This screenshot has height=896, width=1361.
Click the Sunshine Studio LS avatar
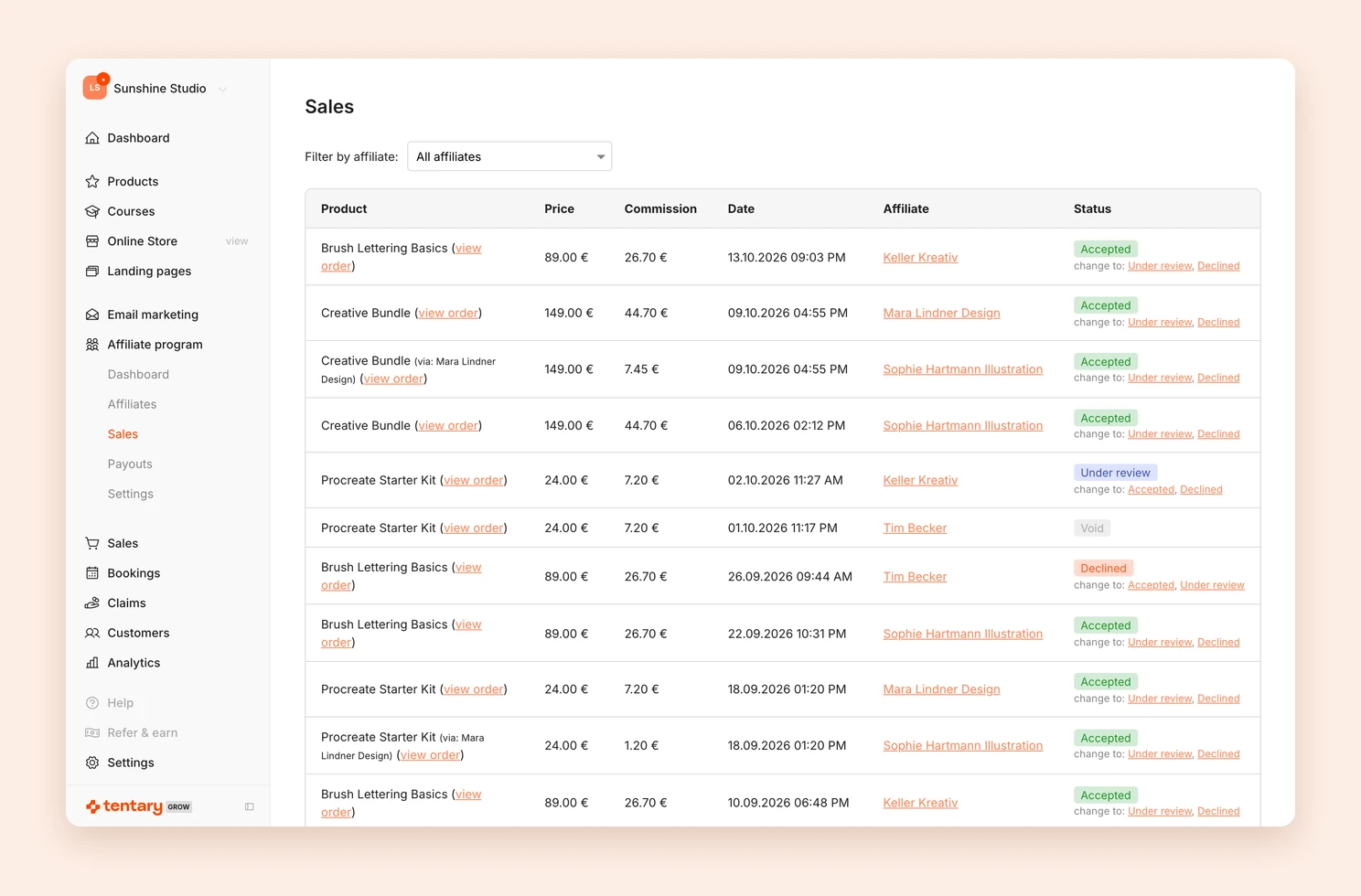pyautogui.click(x=95, y=88)
